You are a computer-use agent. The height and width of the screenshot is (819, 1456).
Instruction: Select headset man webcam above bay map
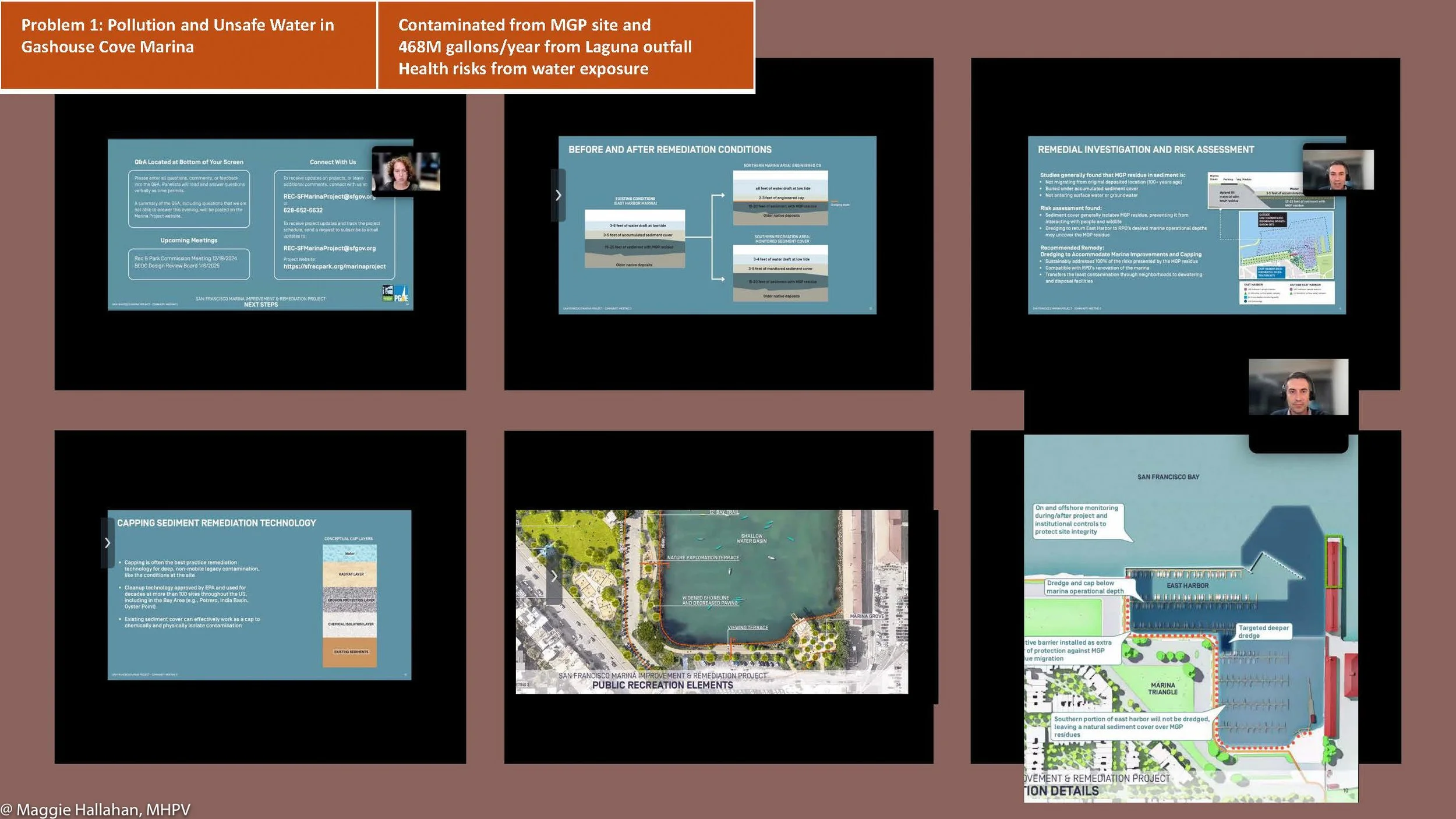pyautogui.click(x=1298, y=387)
